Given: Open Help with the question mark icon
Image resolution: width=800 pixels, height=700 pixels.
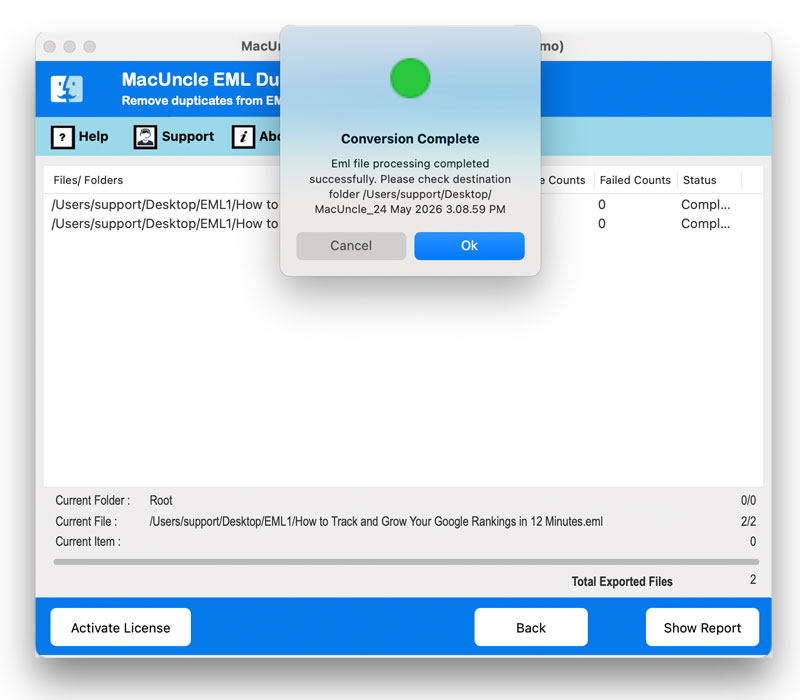Looking at the screenshot, I should (x=63, y=137).
